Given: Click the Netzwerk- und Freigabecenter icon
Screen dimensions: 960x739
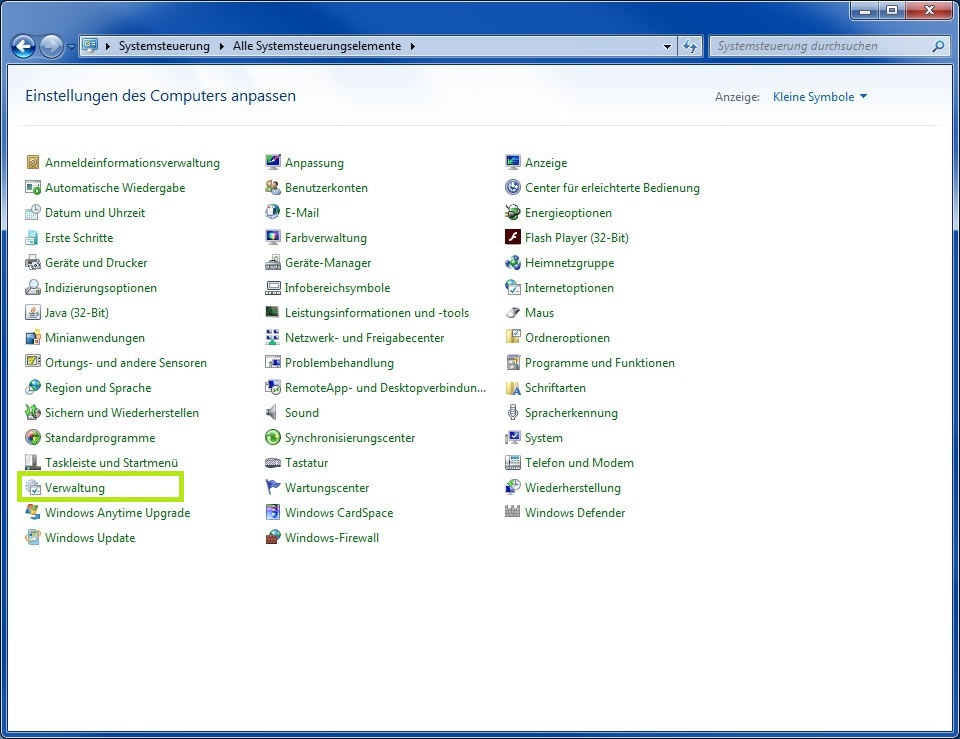Looking at the screenshot, I should tap(272, 337).
